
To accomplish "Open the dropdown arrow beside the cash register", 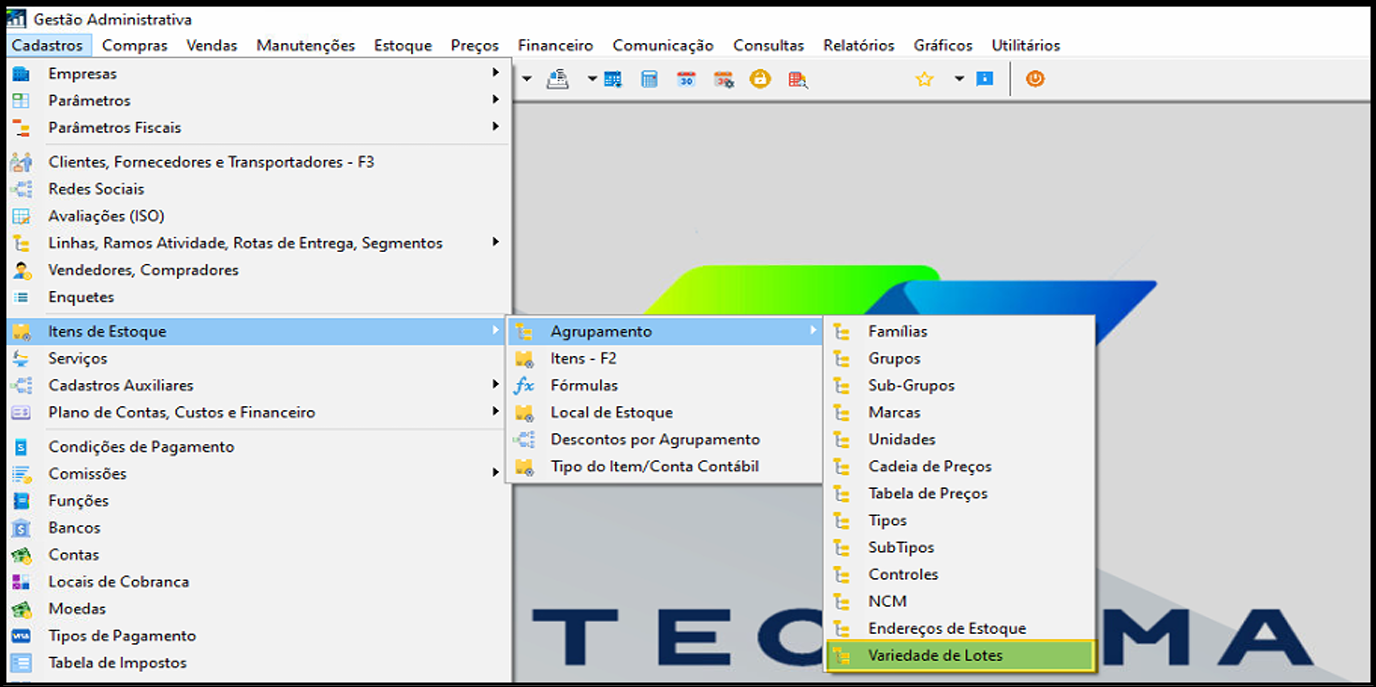I will [592, 79].
